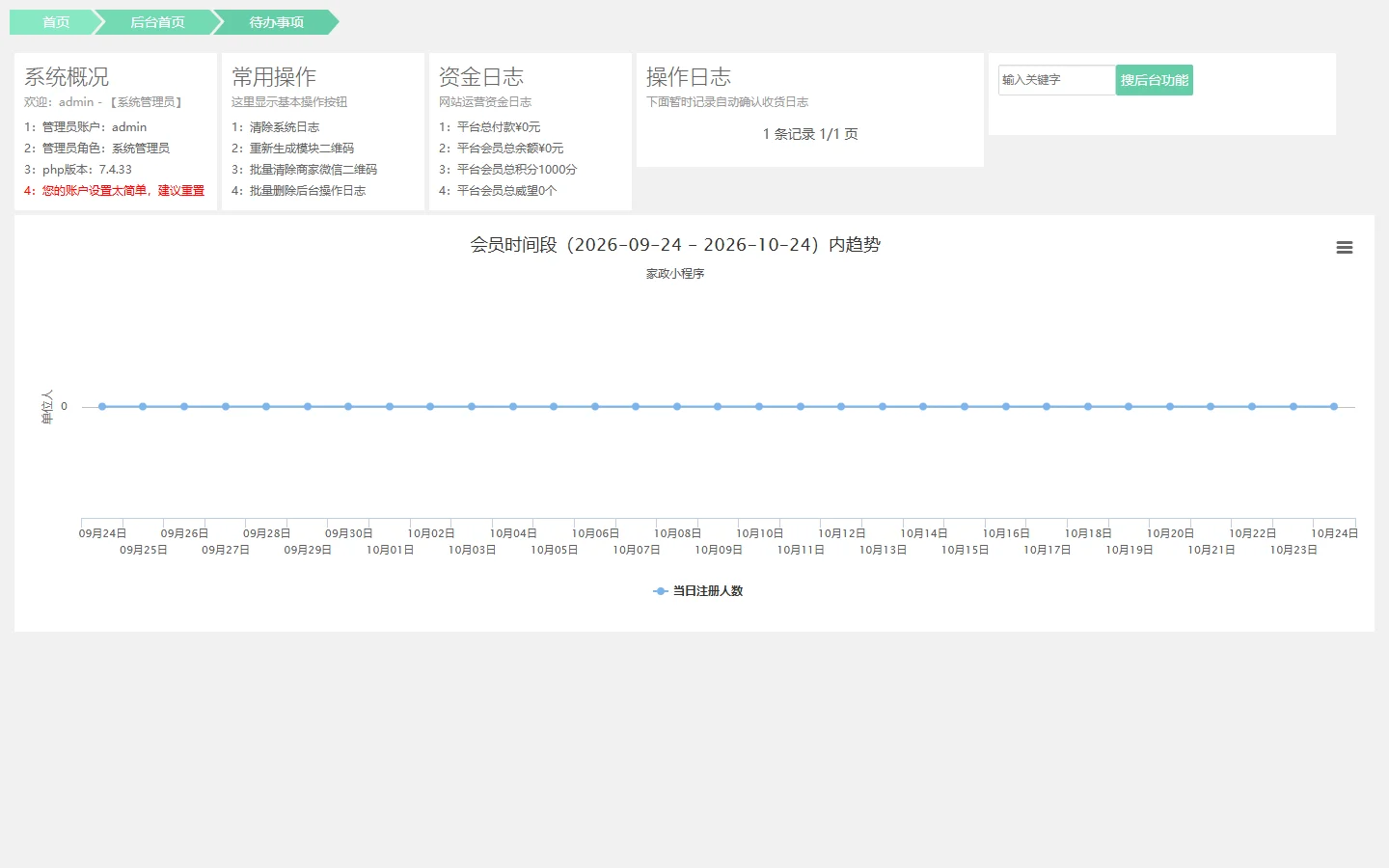Click 平台会员总积分1000分 entry
The width and height of the screenshot is (1389, 868).
[517, 170]
